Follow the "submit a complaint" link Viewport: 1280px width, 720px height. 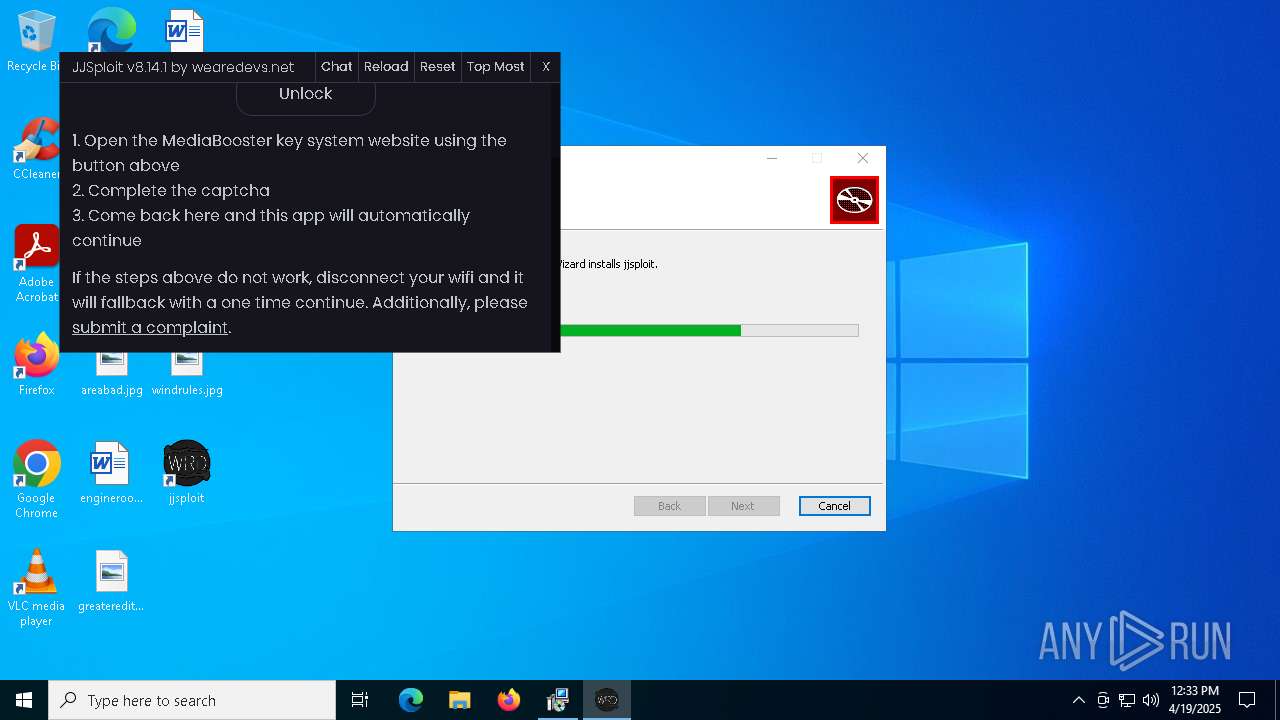(150, 327)
